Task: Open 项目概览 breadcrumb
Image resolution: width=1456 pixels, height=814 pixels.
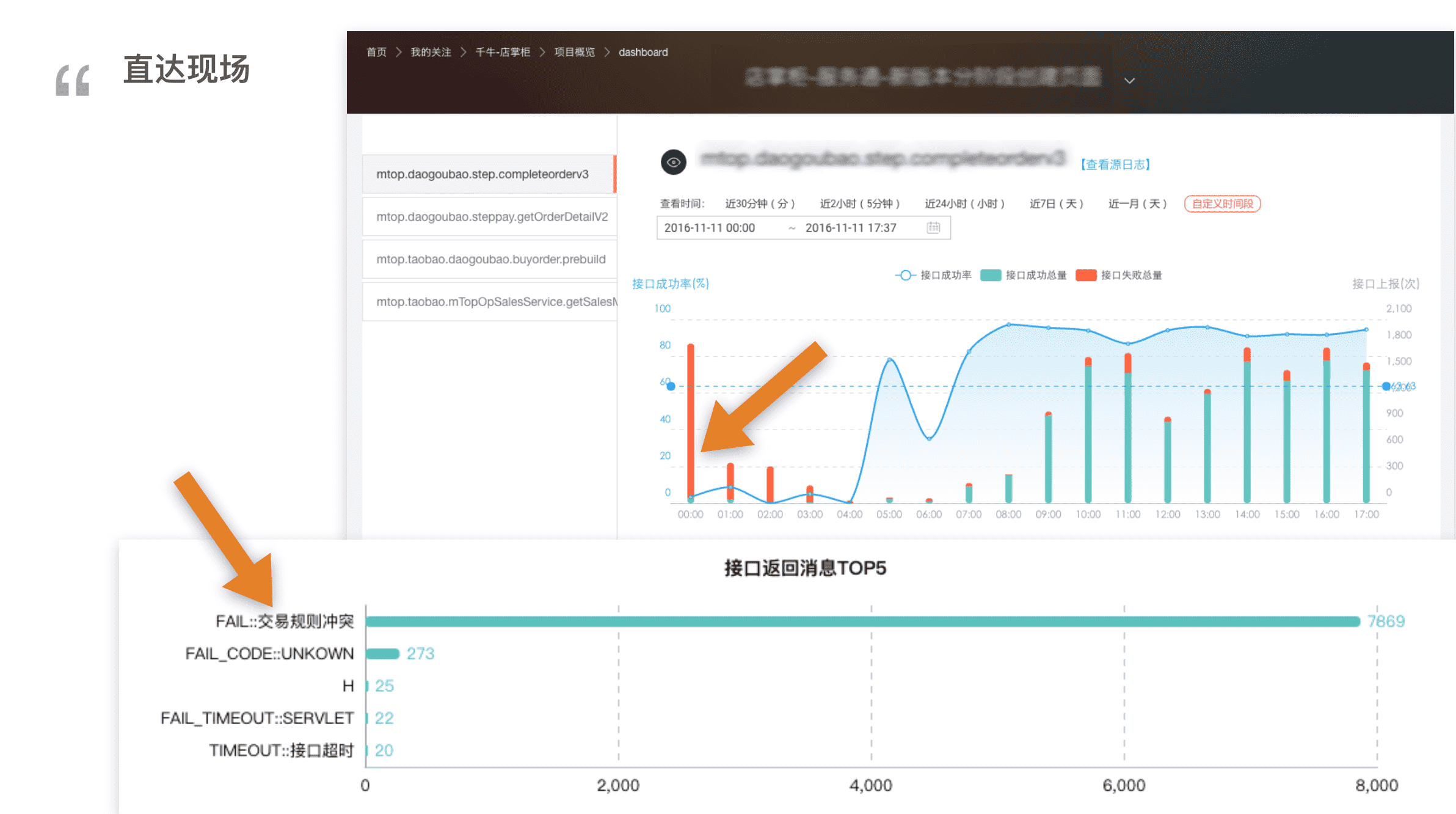Action: click(574, 52)
